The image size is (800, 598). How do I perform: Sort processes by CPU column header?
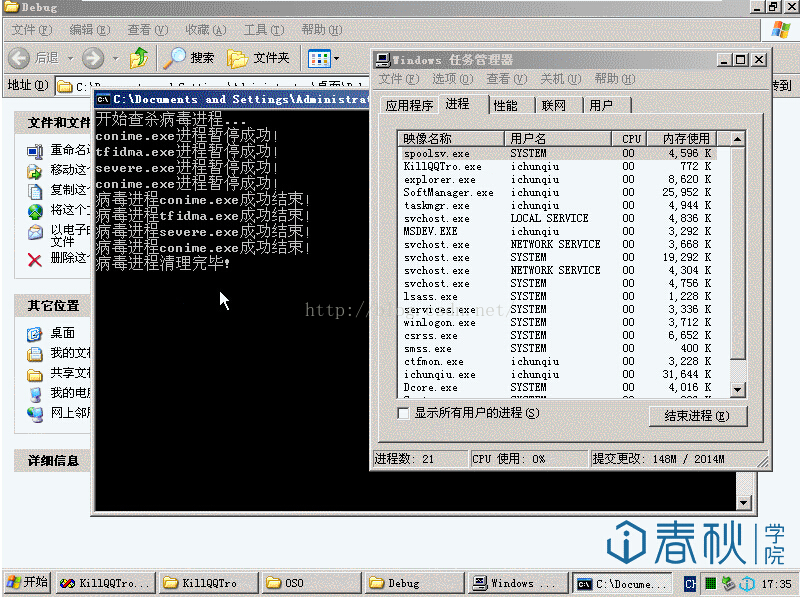pyautogui.click(x=630, y=138)
